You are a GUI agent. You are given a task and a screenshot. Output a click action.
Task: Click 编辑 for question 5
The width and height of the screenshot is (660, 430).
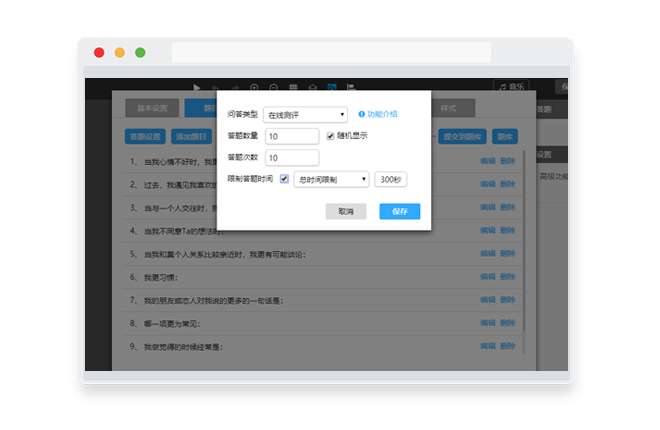pos(488,253)
